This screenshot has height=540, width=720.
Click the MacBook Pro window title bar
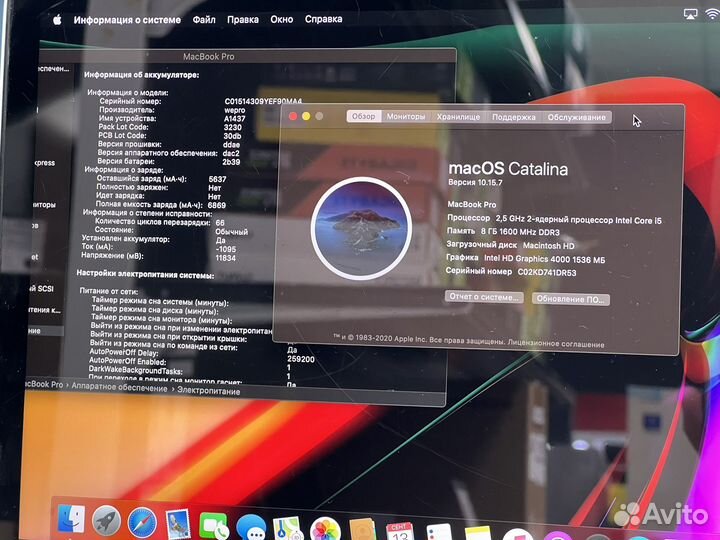coord(248,56)
